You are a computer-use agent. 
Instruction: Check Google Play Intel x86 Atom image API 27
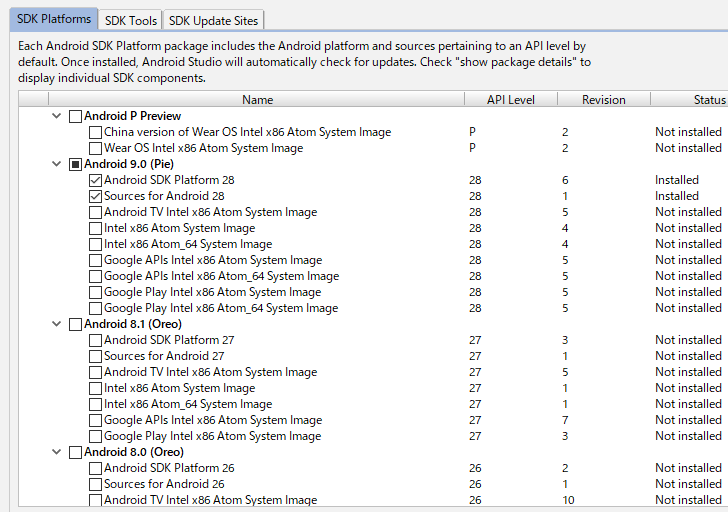[95, 436]
